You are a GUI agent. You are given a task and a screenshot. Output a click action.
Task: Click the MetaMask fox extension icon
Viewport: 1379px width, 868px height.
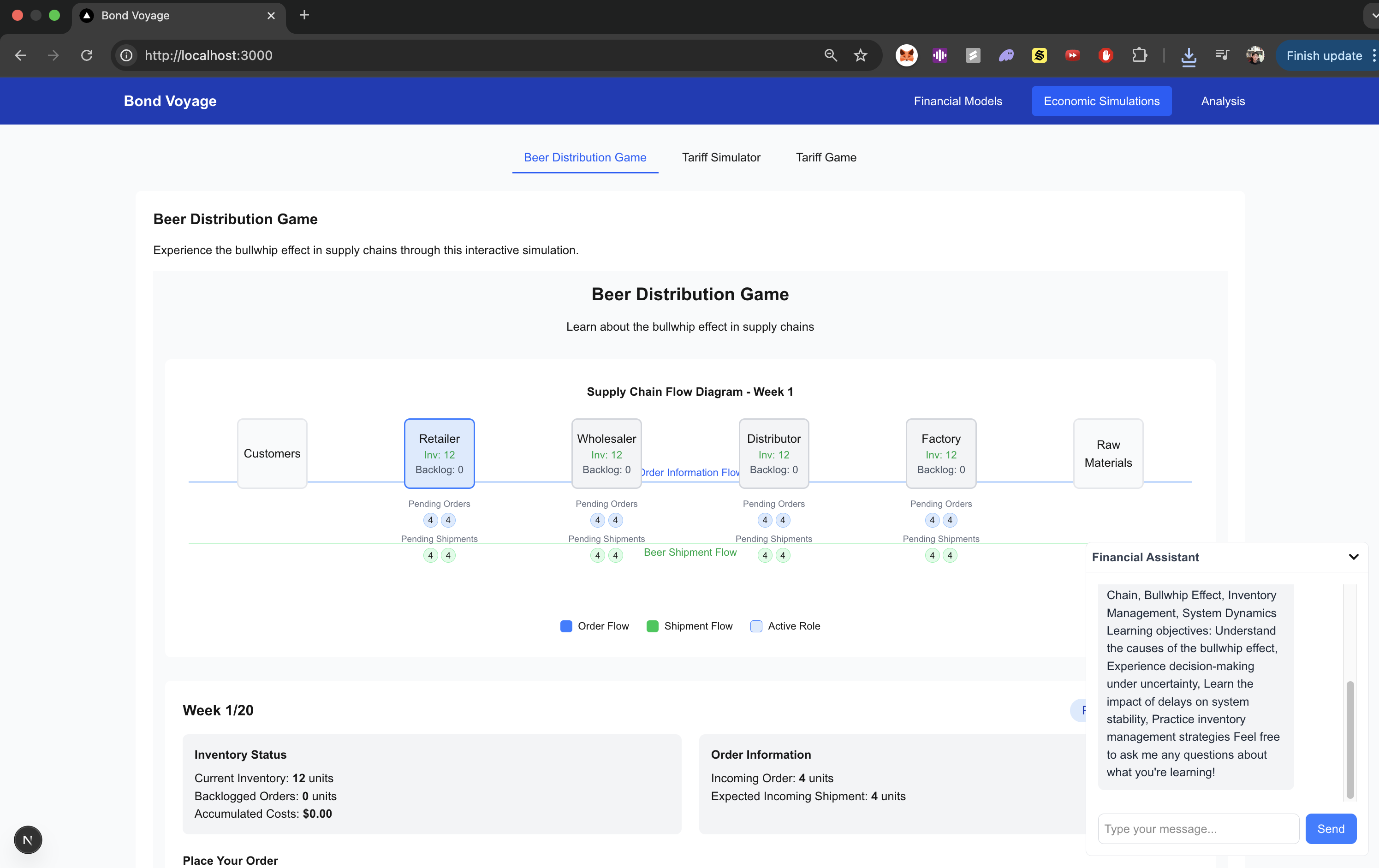click(x=906, y=55)
